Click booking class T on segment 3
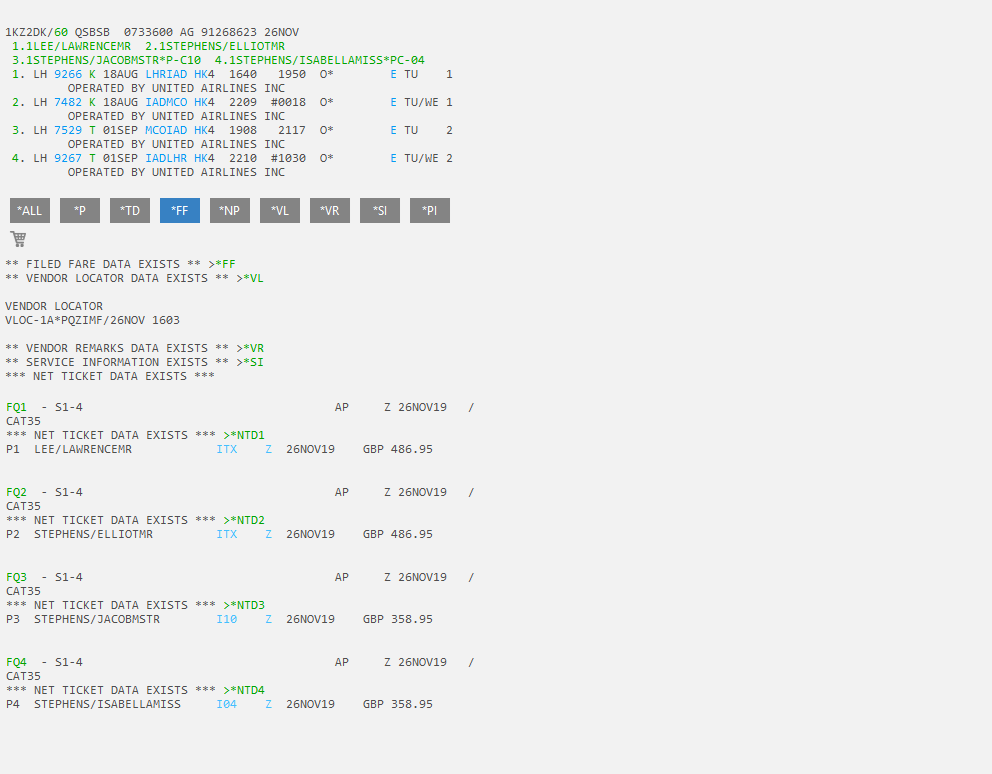Image resolution: width=992 pixels, height=774 pixels. 92,130
